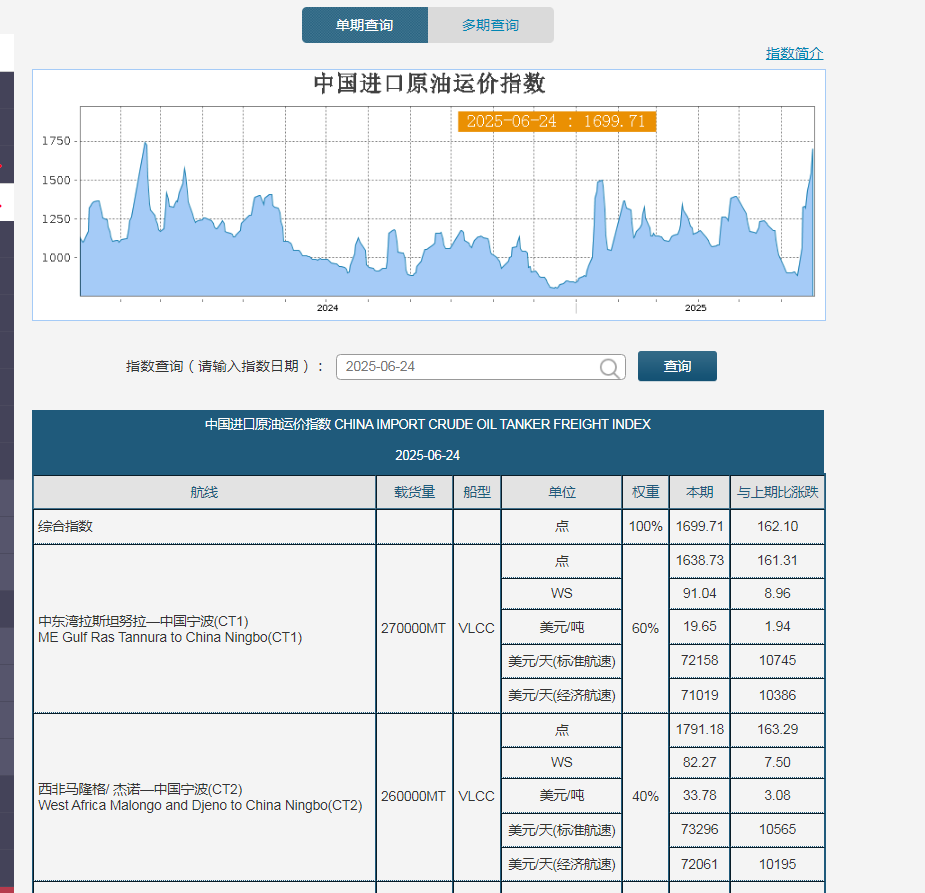Click the 1500 y-axis label
The height and width of the screenshot is (893, 925).
pos(56,180)
